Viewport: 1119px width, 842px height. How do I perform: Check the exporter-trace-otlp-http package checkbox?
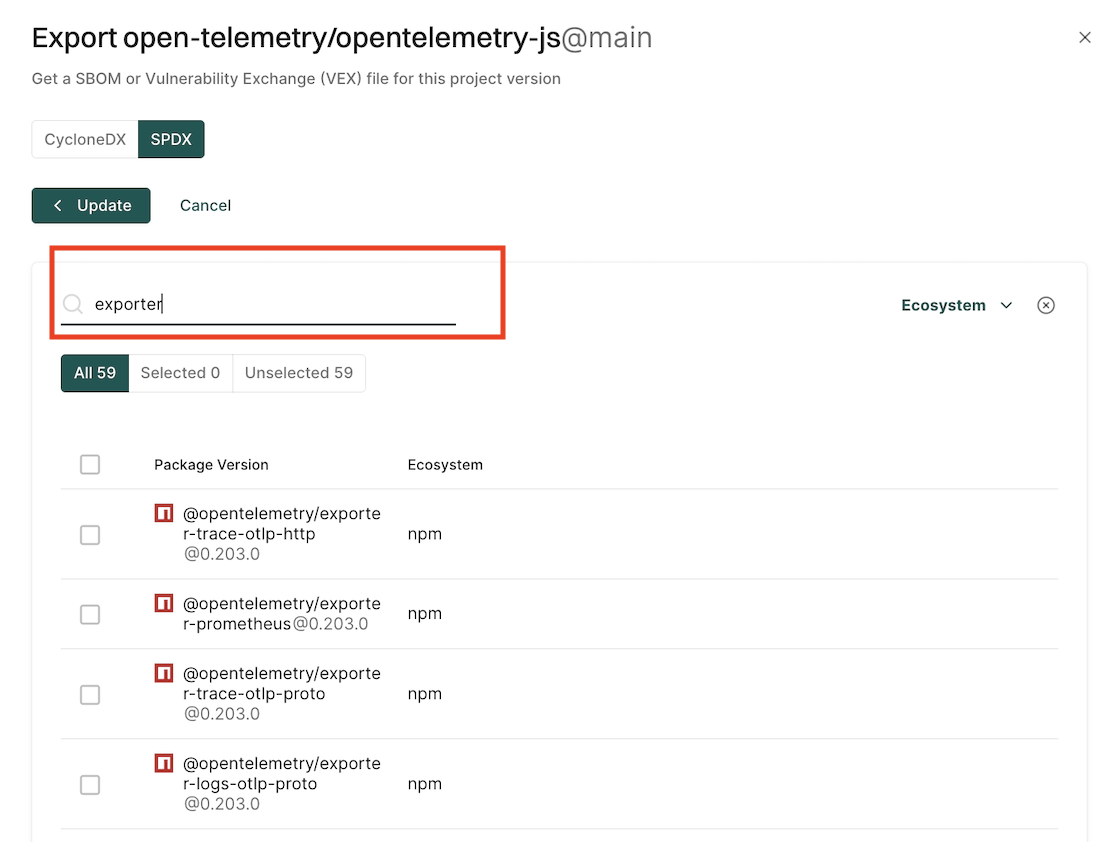[90, 535]
